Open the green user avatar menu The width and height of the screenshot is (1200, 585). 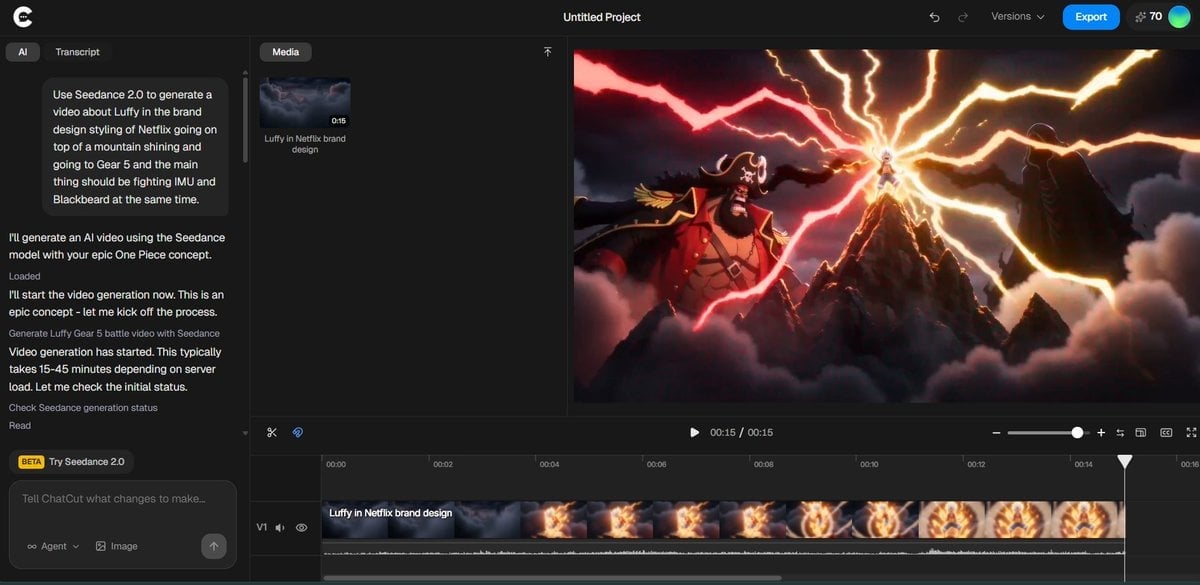pyautogui.click(x=1179, y=17)
